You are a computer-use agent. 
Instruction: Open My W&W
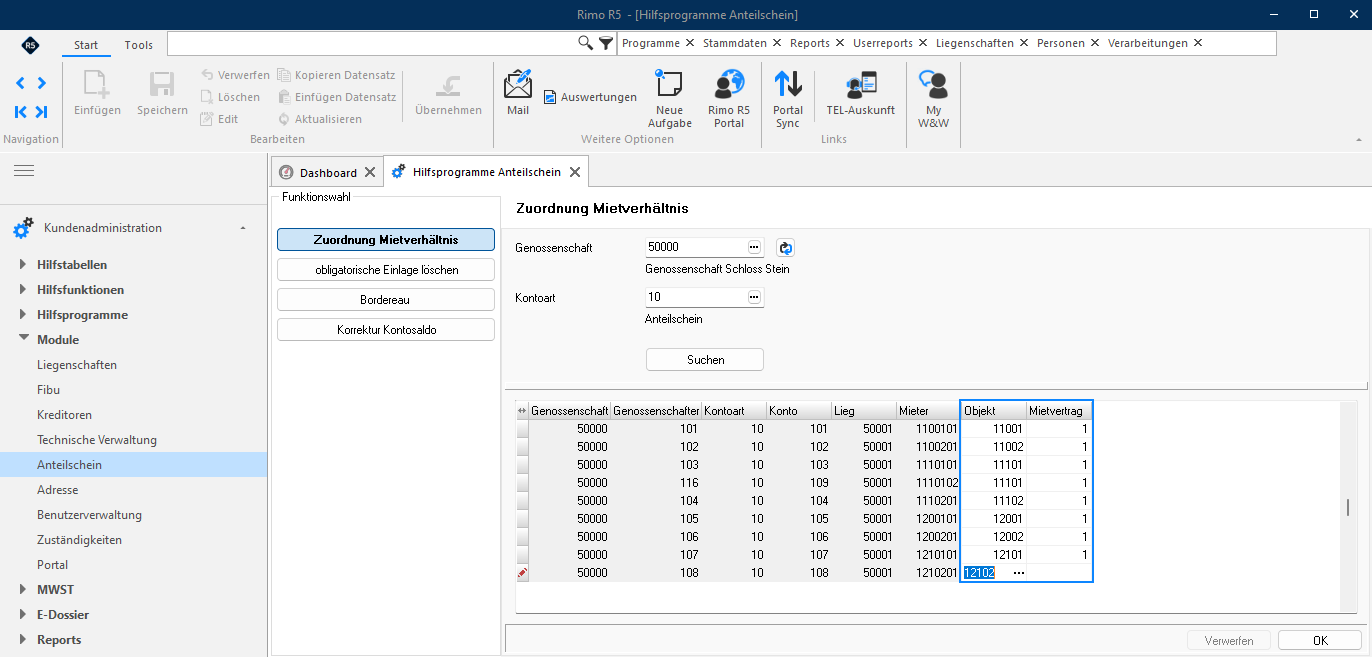click(933, 99)
